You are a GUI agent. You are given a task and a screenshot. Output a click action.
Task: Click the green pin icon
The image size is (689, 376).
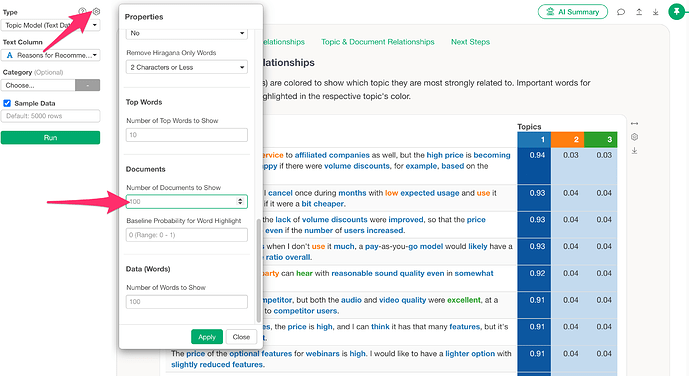tap(676, 11)
